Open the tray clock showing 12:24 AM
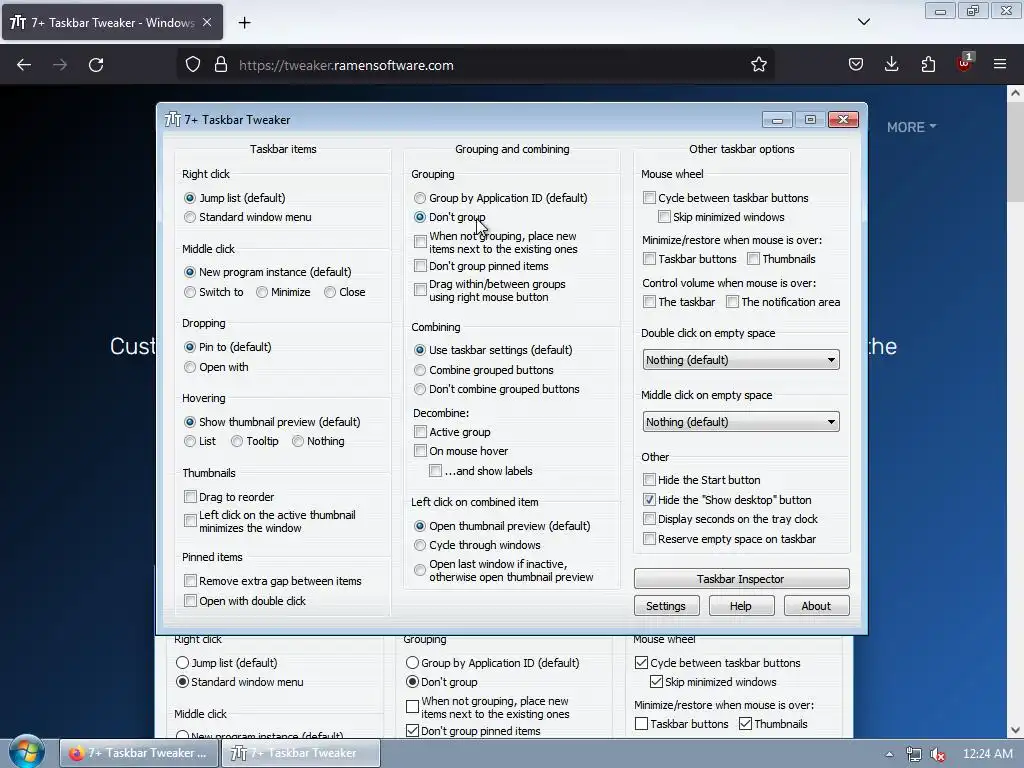 point(987,754)
